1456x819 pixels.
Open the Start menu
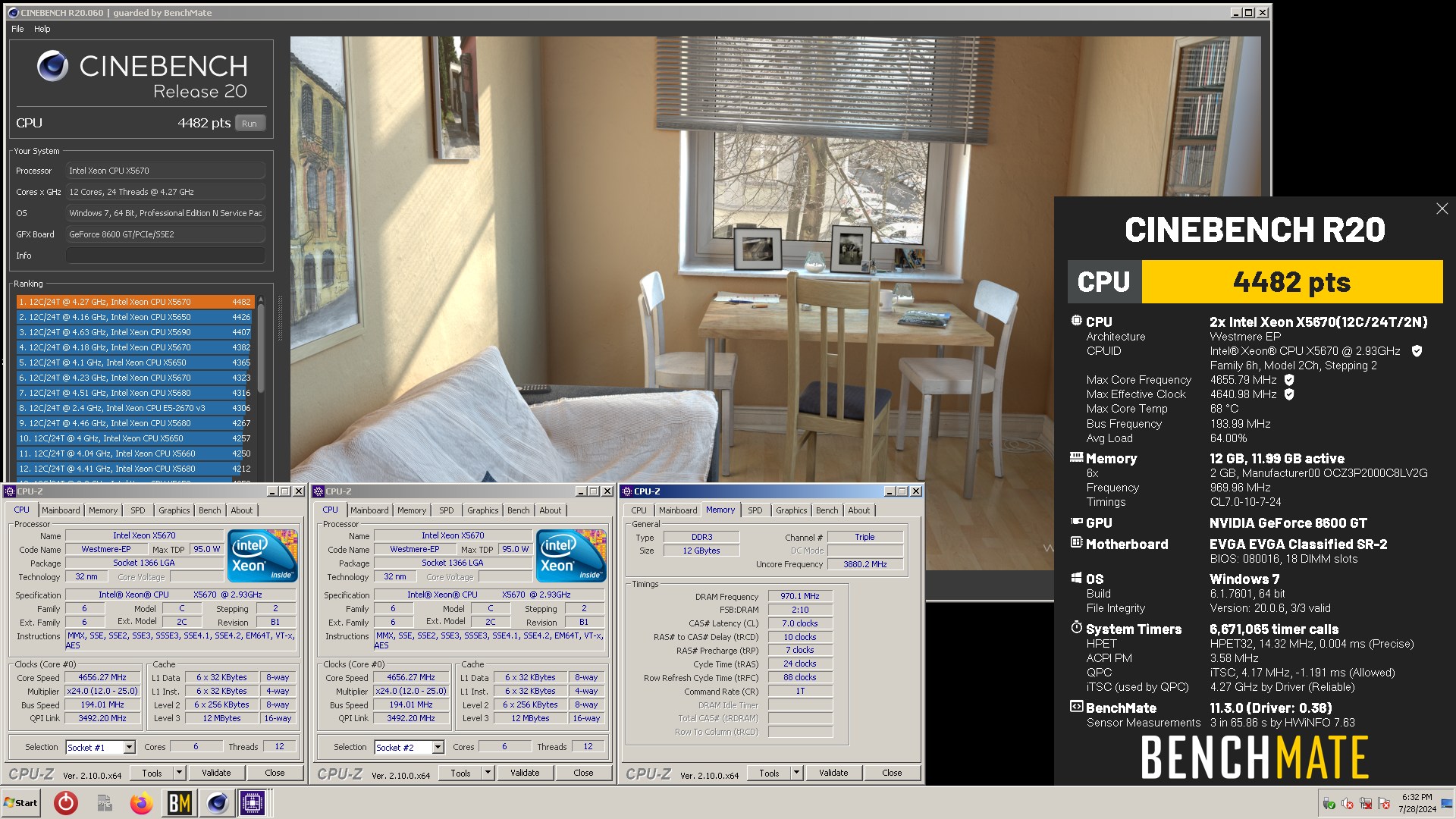point(21,803)
